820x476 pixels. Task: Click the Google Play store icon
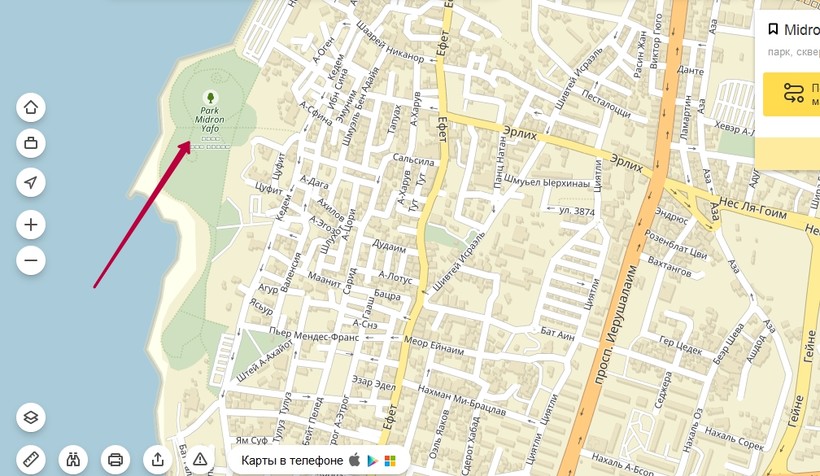click(372, 461)
